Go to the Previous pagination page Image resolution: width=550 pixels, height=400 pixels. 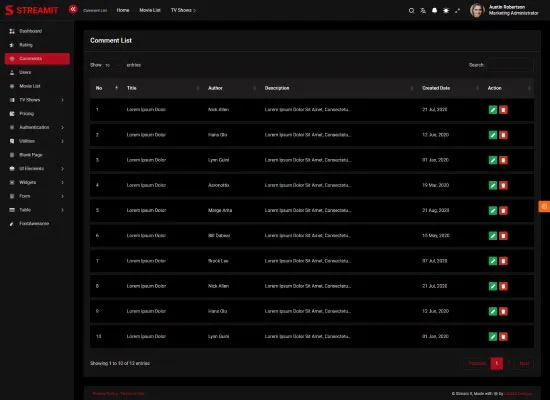[477, 364]
